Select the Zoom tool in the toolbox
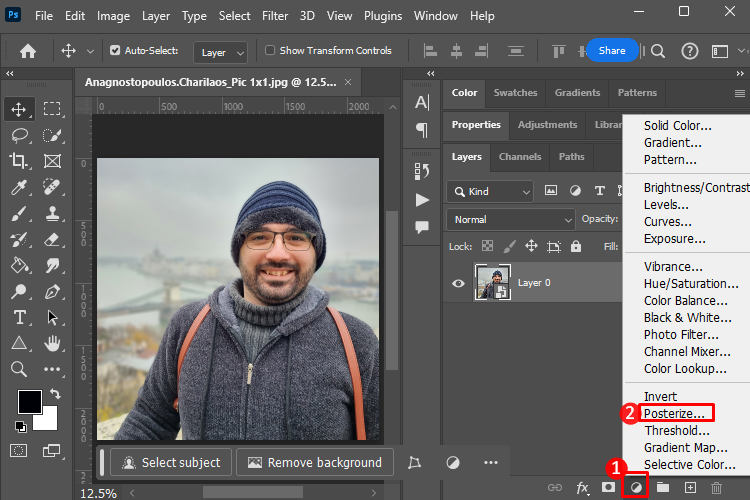 [x=19, y=369]
